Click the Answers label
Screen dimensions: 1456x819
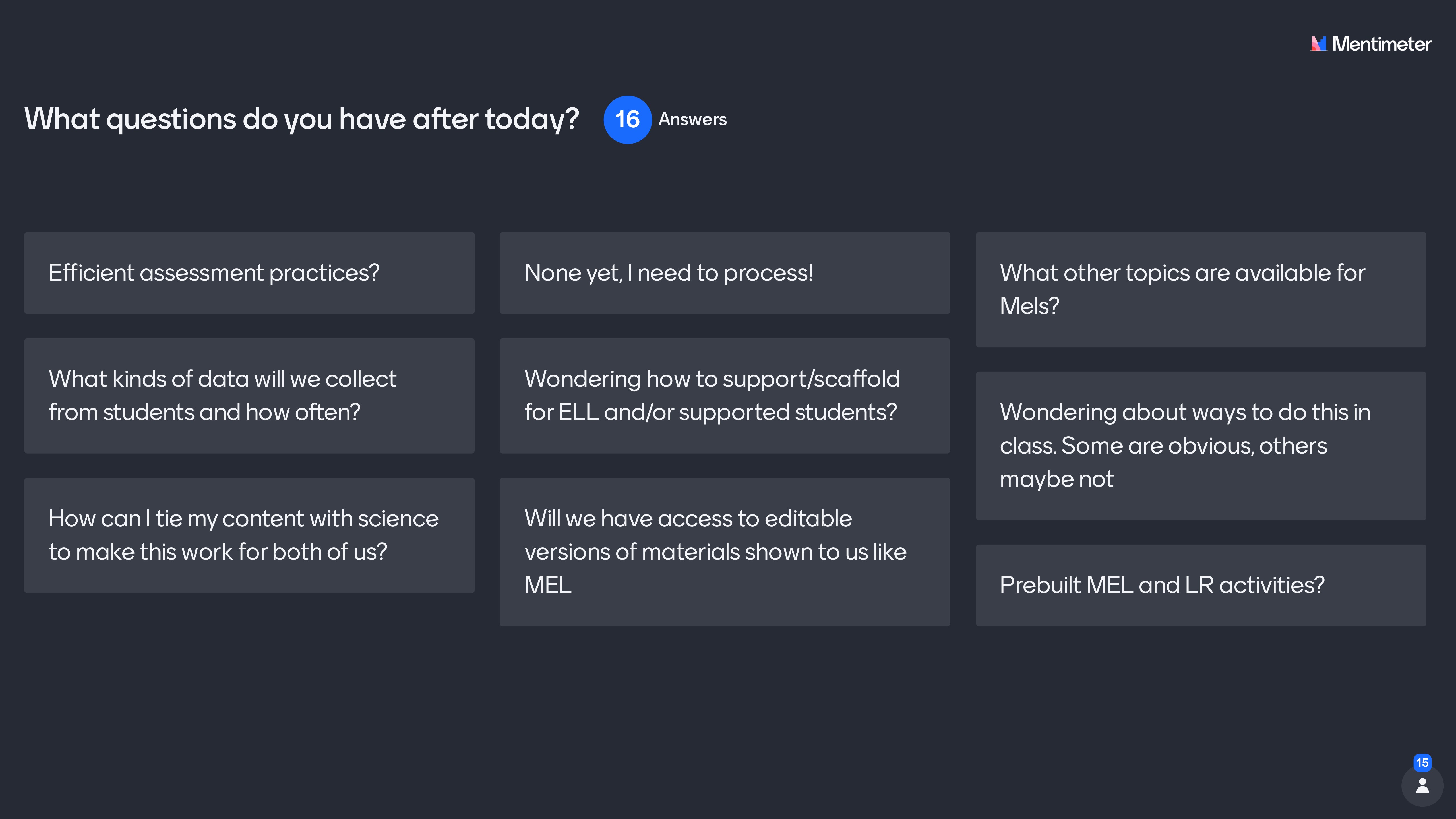[x=692, y=119]
